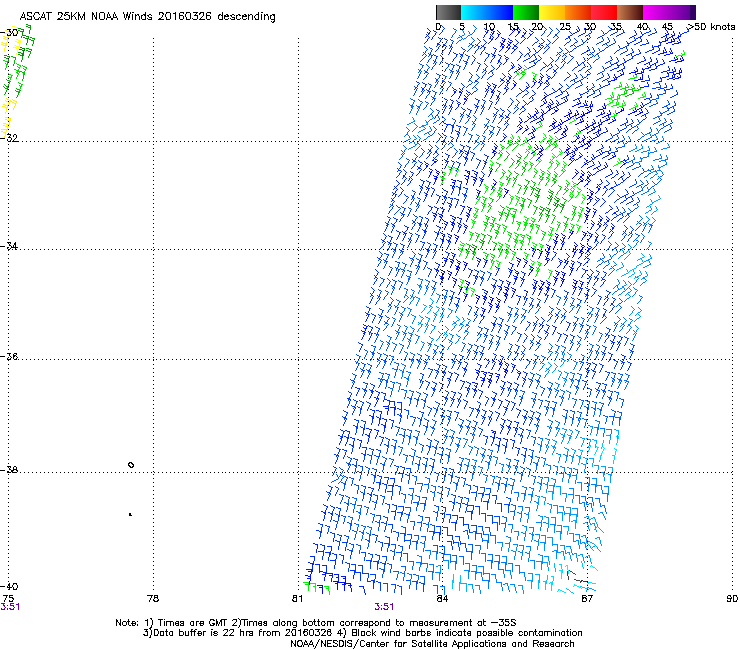Viewport: 740px width, 650px height.
Task: Click the NOAA/NESDIS credit line
Action: coord(432,643)
